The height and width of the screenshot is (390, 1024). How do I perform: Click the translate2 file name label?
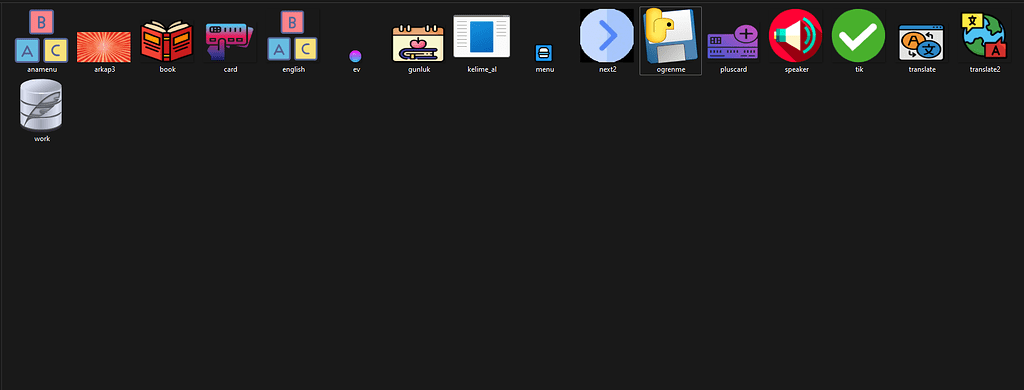[984, 69]
